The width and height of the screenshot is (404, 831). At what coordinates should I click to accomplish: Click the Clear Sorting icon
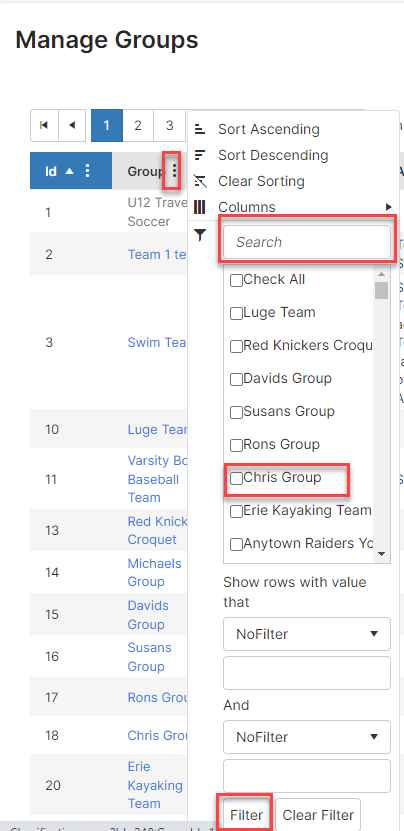[x=200, y=181]
